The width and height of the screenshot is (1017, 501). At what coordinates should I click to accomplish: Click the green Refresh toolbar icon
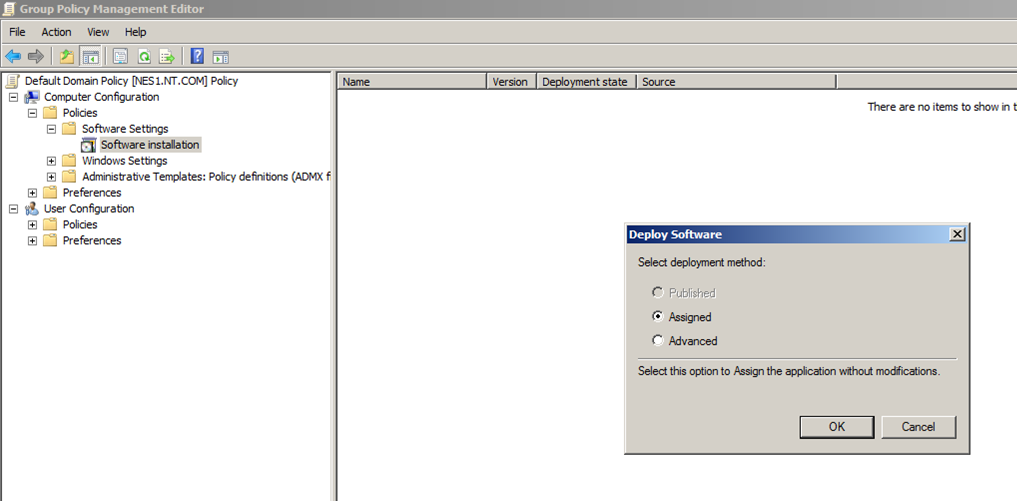[144, 56]
